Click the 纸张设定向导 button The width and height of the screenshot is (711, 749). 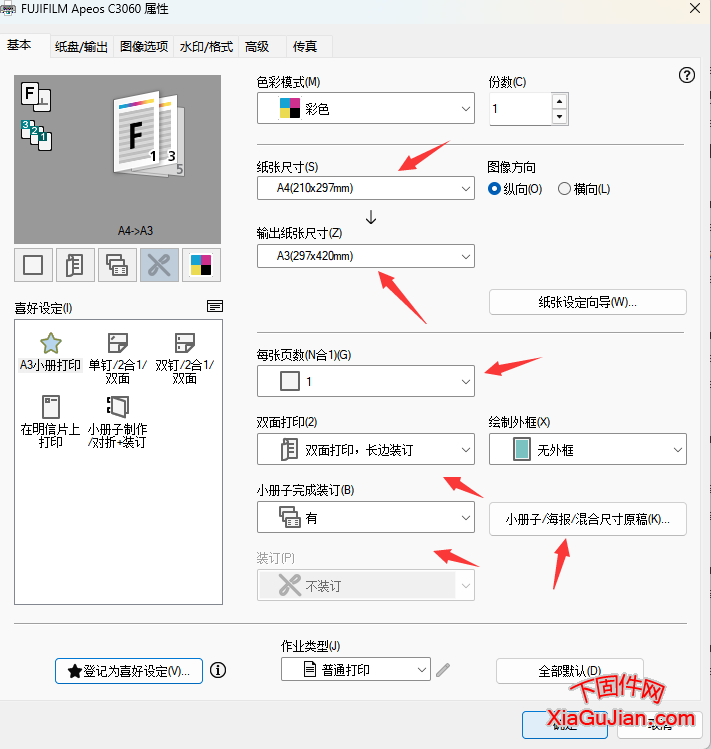588,302
